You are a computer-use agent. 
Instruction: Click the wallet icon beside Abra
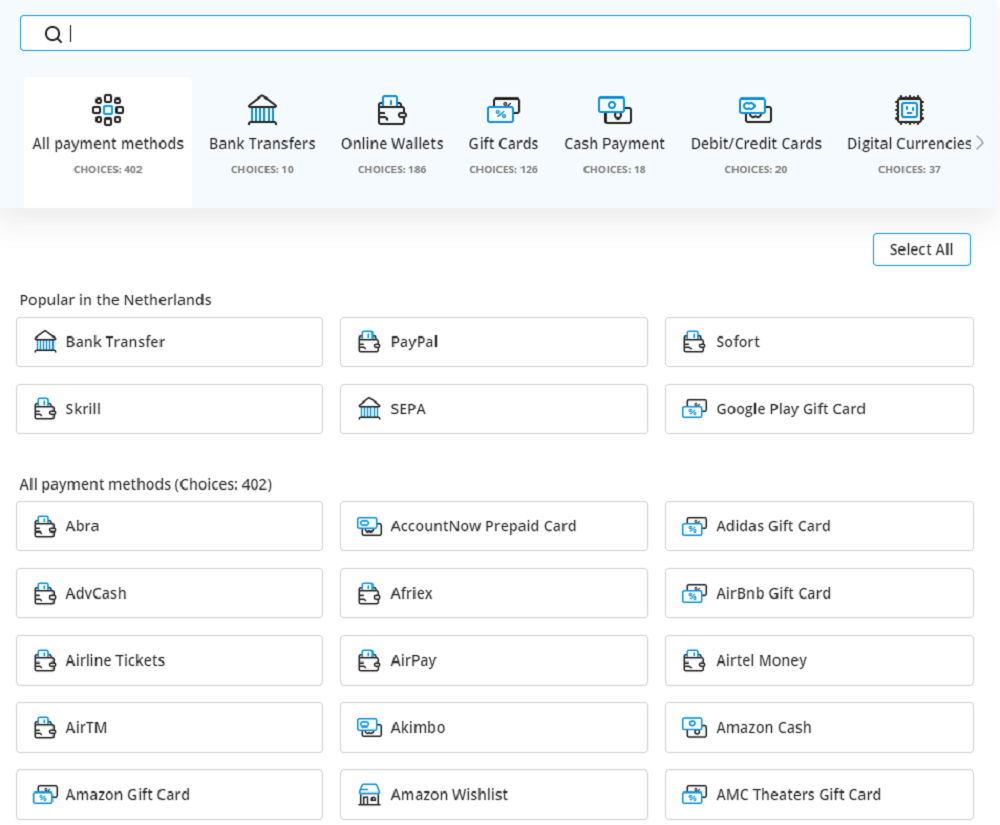pos(45,526)
